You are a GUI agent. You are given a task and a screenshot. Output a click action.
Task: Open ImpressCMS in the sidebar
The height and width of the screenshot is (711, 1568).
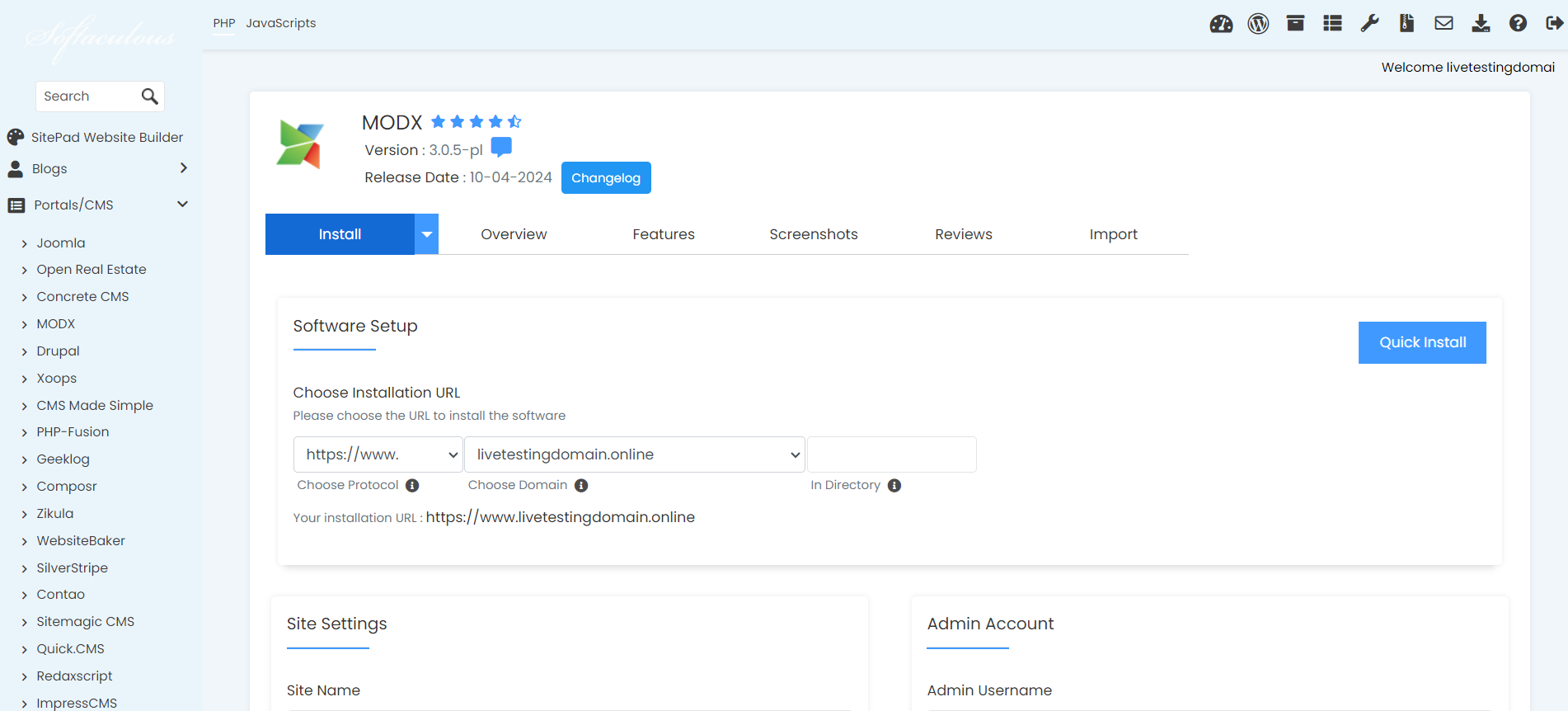[x=77, y=704]
